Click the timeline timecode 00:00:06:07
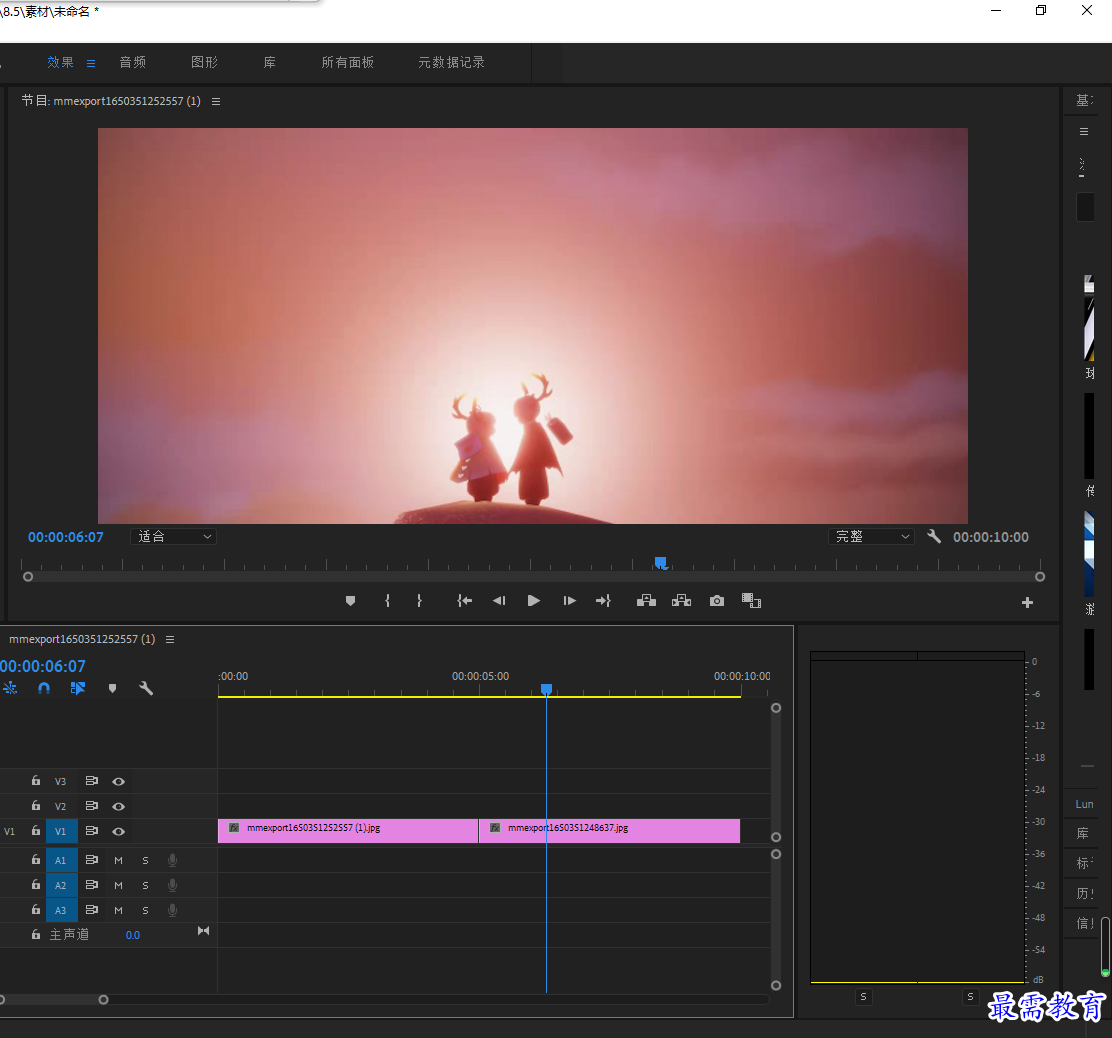The width and height of the screenshot is (1112, 1038). coord(43,666)
